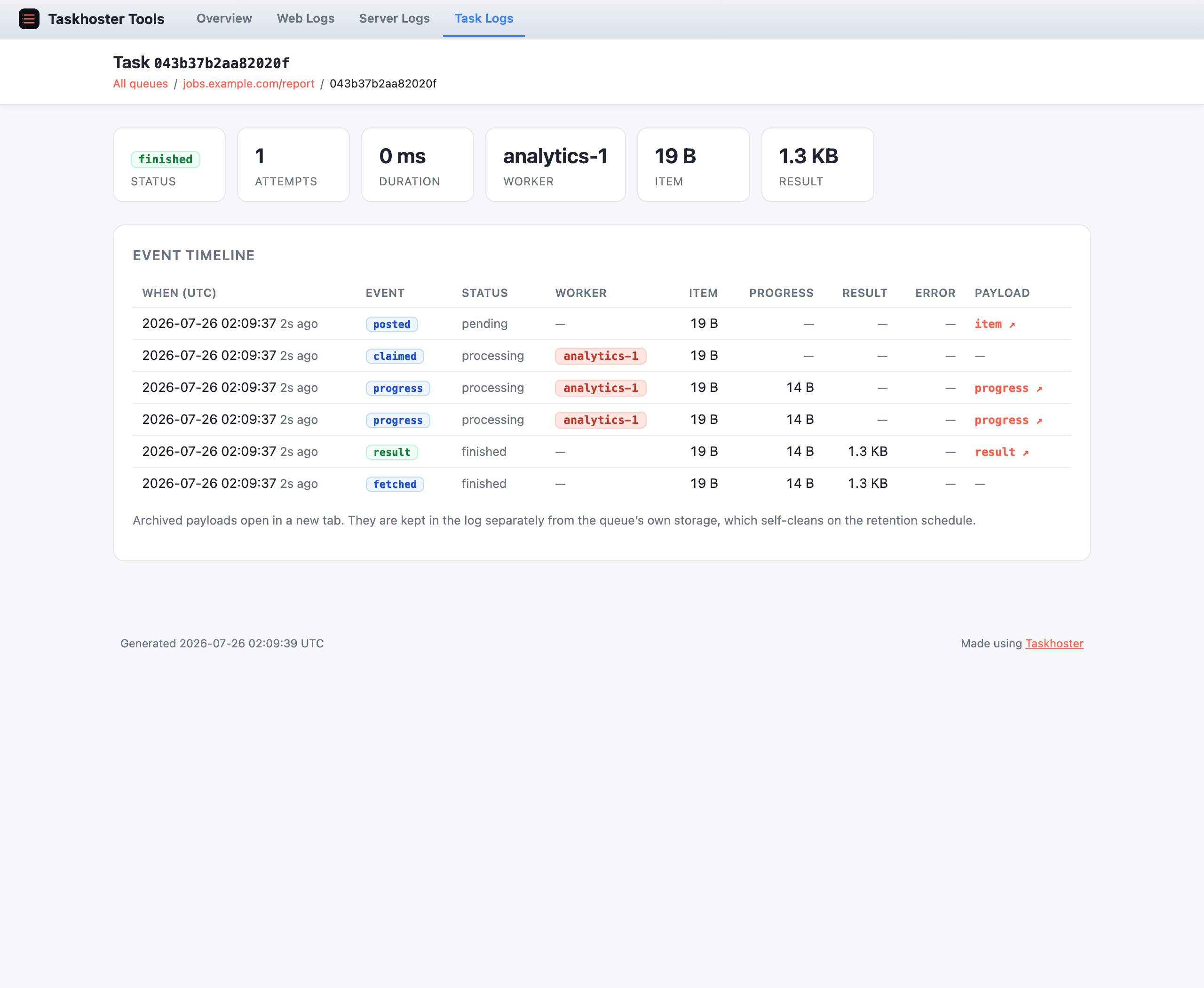Open jobs.example.com/report breadcrumb link

(249, 84)
